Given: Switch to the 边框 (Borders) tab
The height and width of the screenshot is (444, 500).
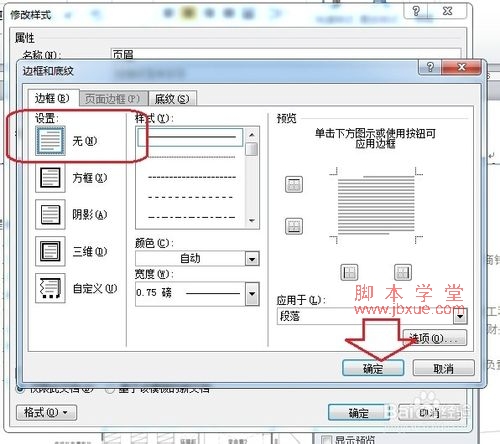Looking at the screenshot, I should click(x=53, y=98).
